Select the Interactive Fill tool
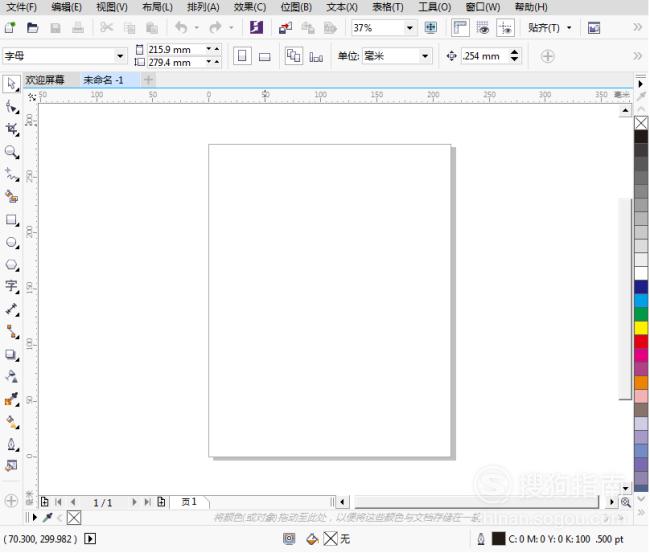This screenshot has height=553, width=650. click(12, 422)
